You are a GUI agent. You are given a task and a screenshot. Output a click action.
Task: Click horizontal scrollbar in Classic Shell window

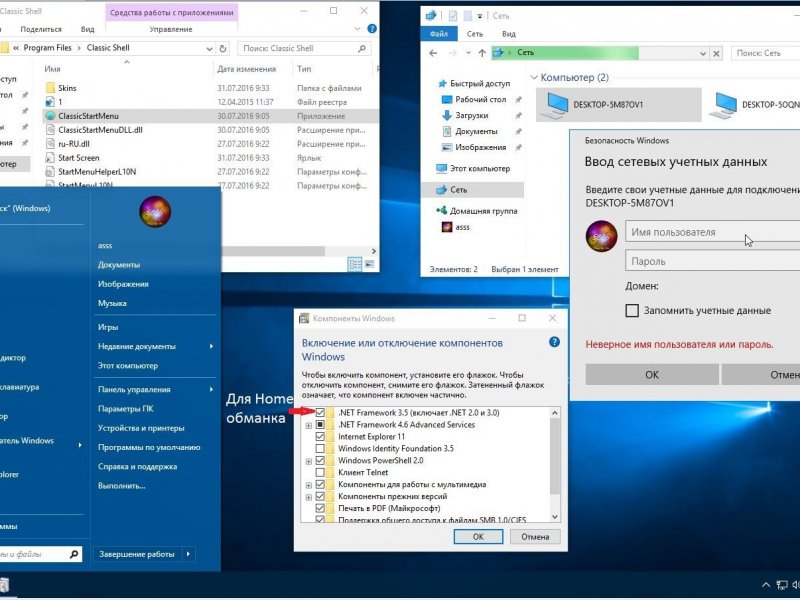coord(273,251)
